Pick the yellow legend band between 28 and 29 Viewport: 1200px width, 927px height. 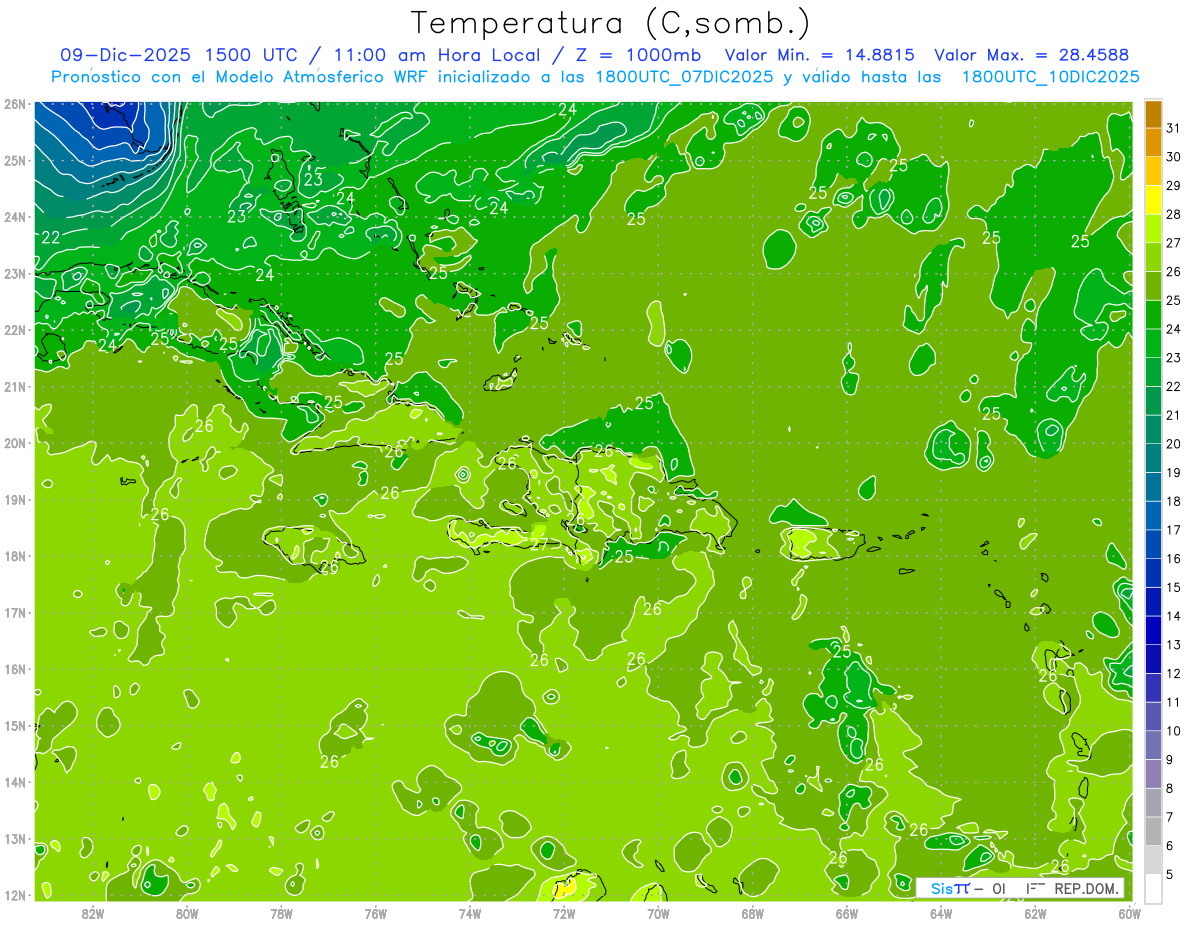click(1153, 200)
